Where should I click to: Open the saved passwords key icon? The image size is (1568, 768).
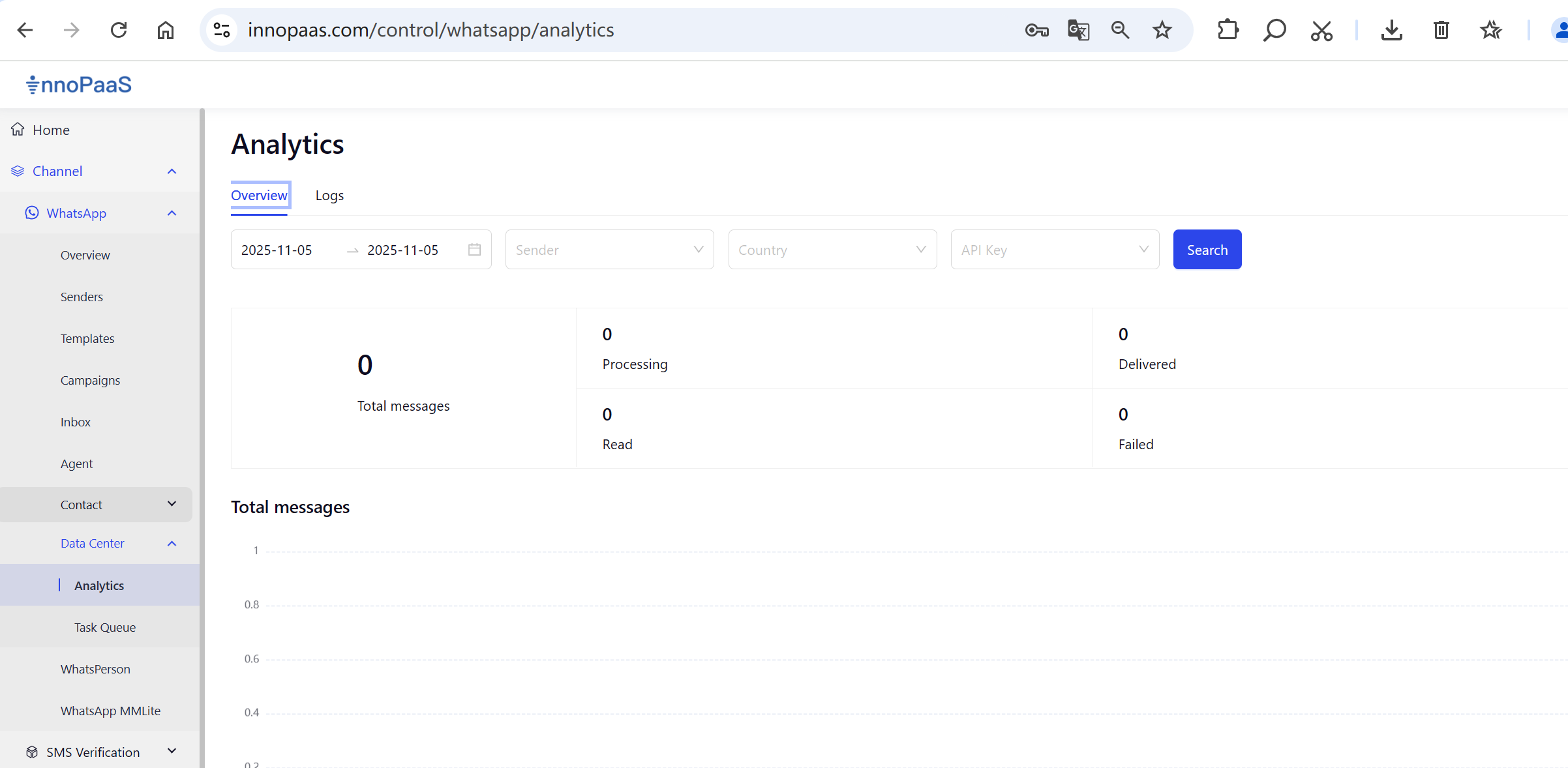pos(1036,30)
